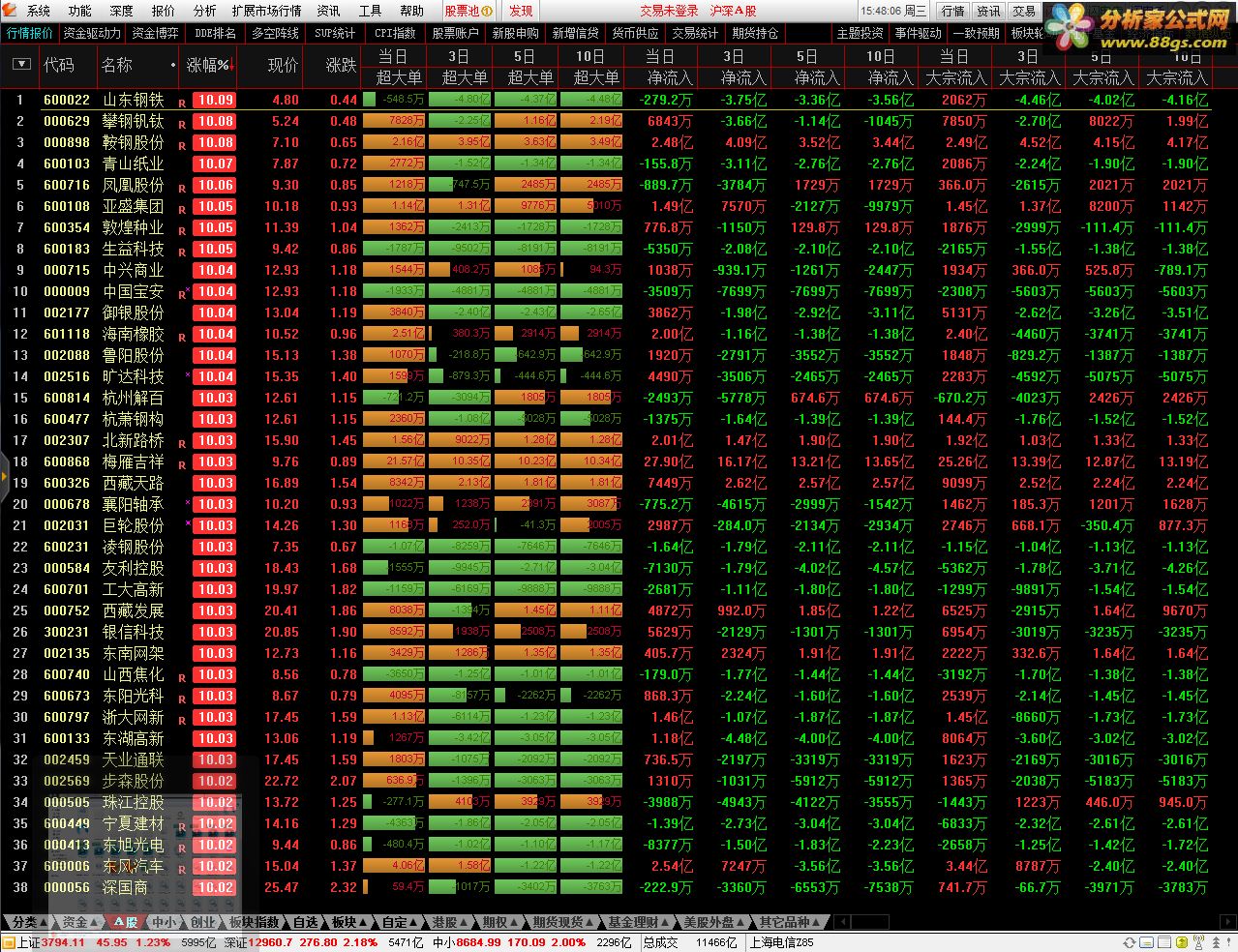Click the yellow upload arrow status icon
1238x952 pixels.
pyautogui.click(x=1182, y=942)
